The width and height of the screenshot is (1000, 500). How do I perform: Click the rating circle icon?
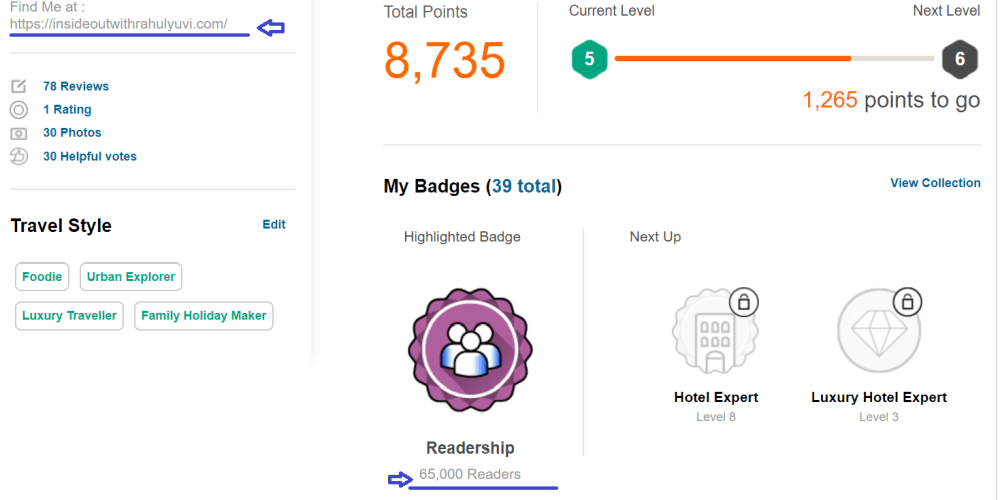(x=18, y=110)
